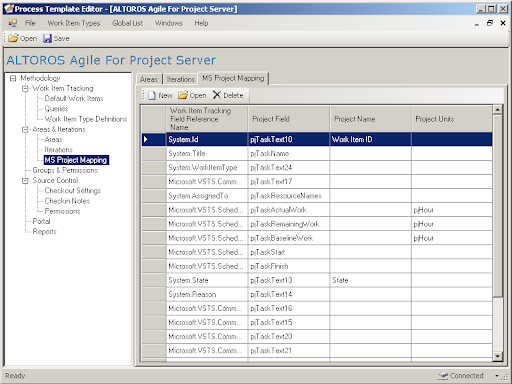Collapse the Areas & Iterations node
This screenshot has height=384, width=512.
click(25, 130)
